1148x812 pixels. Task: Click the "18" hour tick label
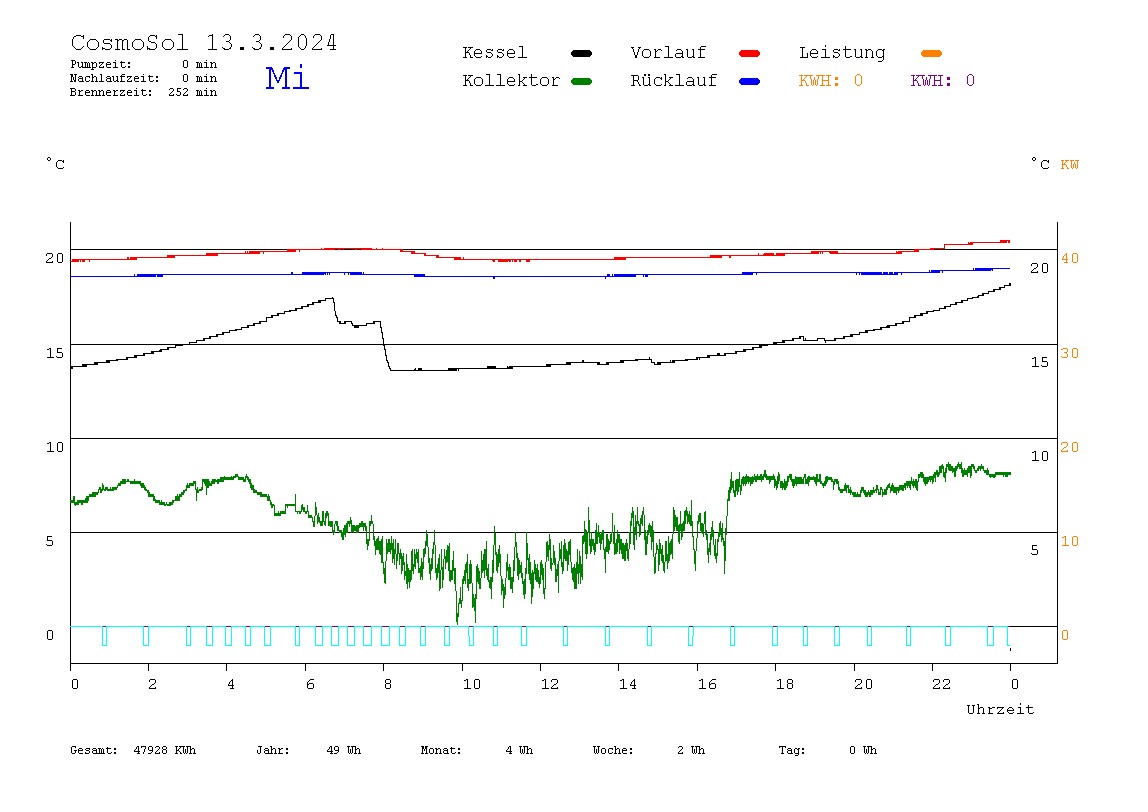(785, 684)
